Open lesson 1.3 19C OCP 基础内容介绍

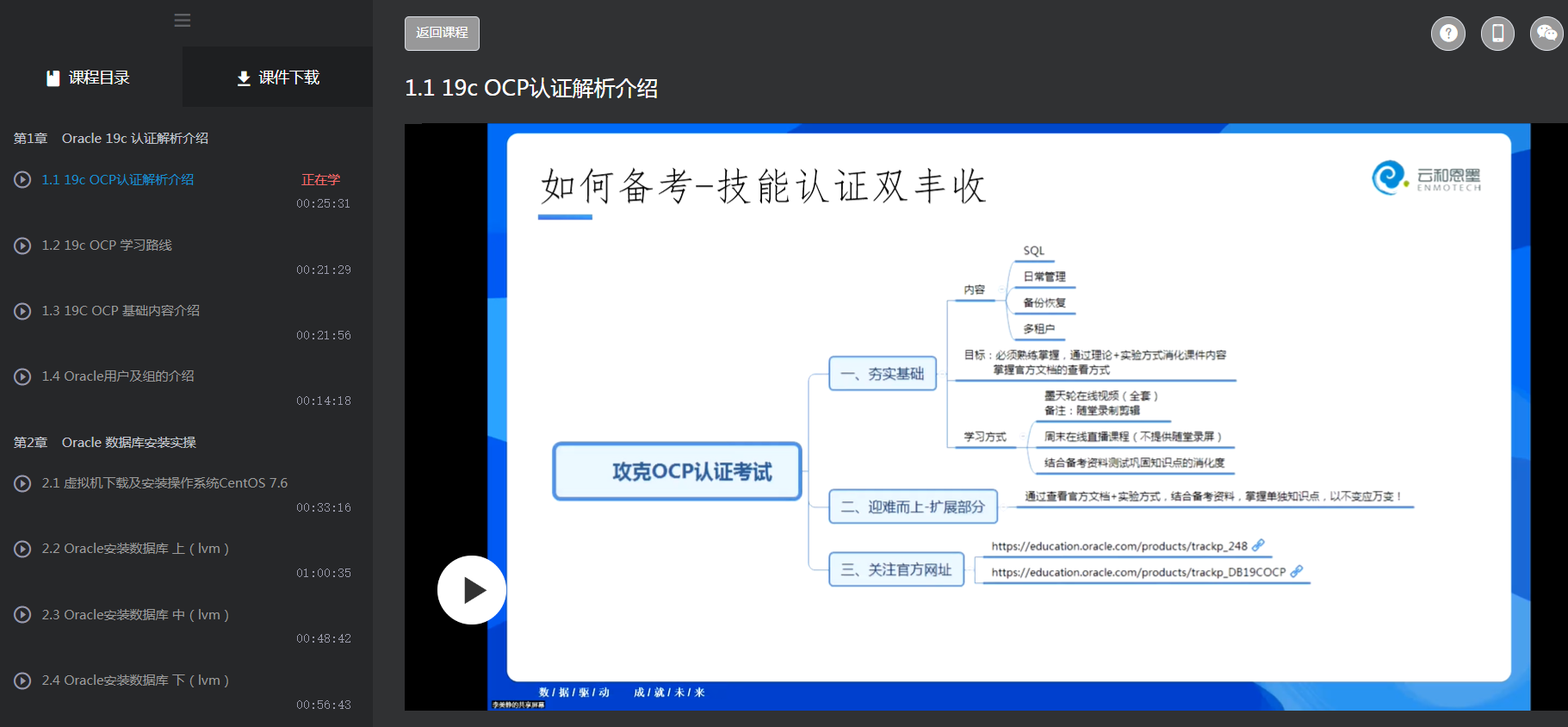[x=121, y=311]
